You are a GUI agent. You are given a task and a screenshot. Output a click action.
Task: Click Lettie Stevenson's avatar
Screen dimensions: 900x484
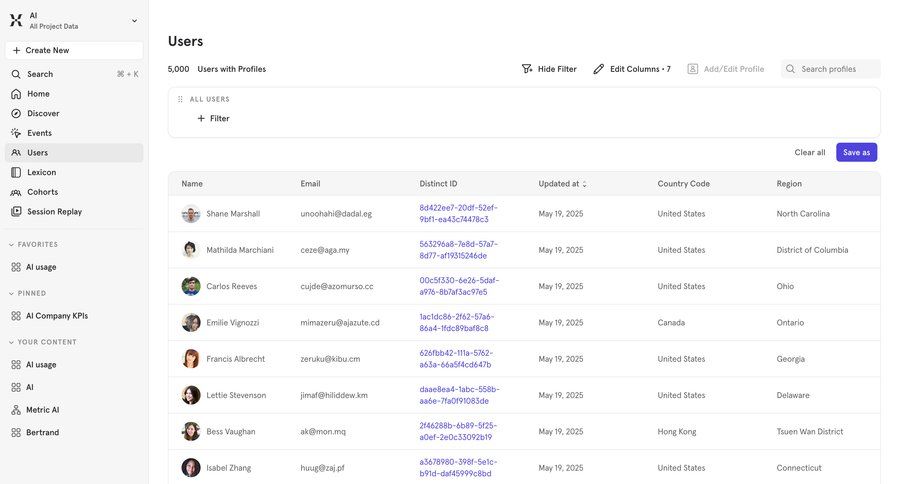coord(191,395)
